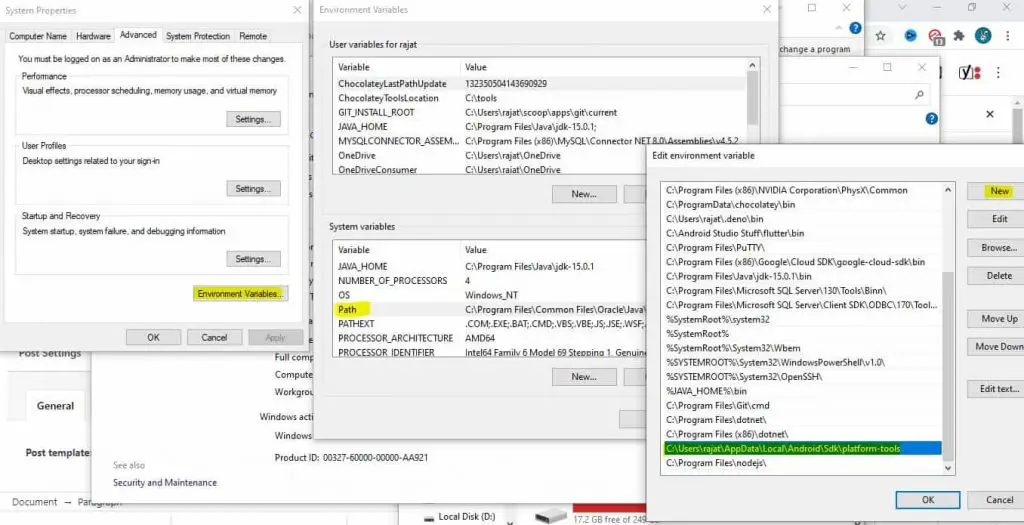Click the down arrow of the path list scrollbar
1024x525 pixels.
[948, 468]
